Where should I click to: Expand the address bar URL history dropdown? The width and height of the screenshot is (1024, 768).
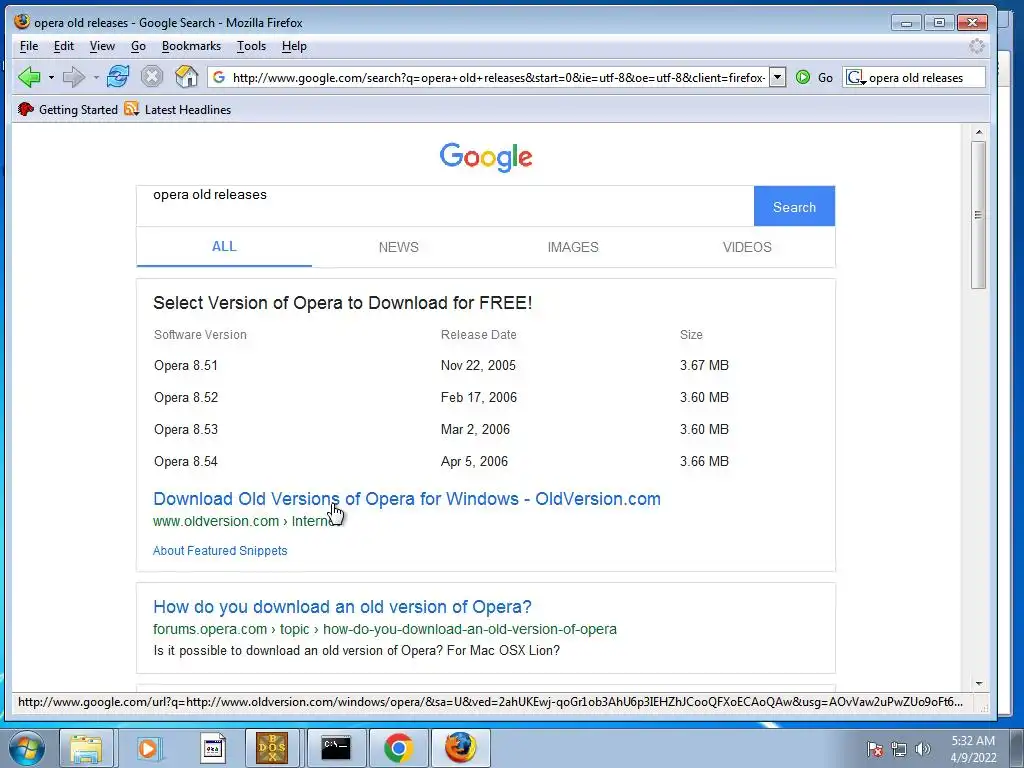(x=777, y=78)
